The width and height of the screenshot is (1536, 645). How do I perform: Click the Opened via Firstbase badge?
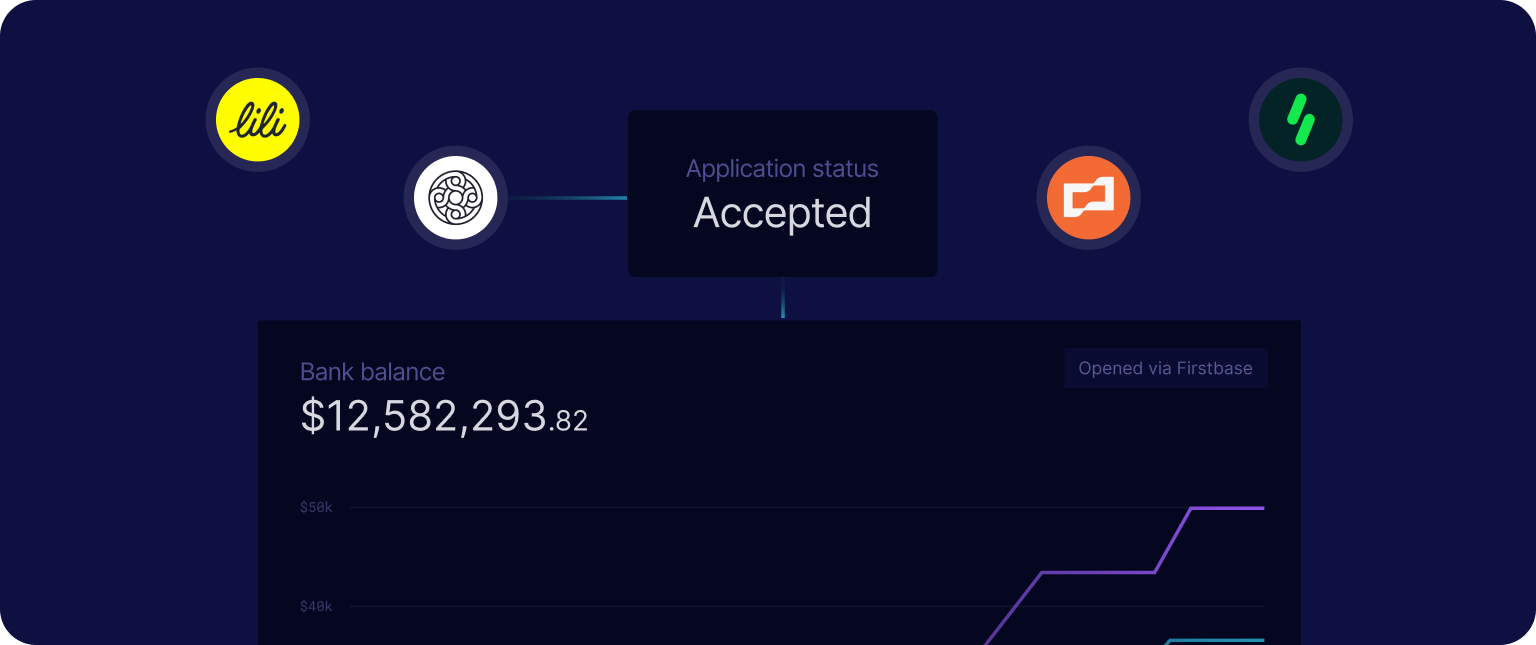point(1166,368)
